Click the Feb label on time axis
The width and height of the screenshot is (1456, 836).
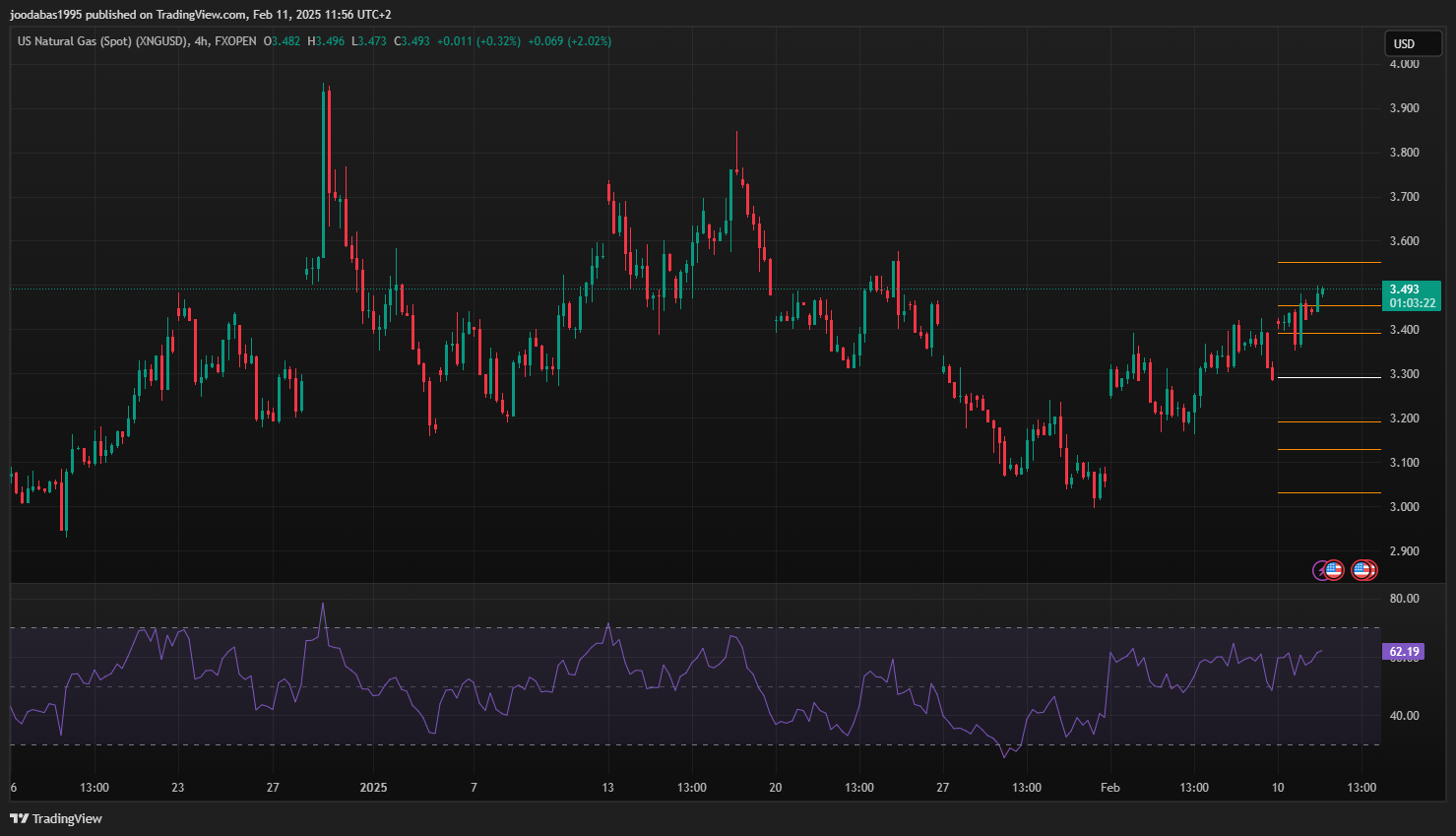(1110, 788)
